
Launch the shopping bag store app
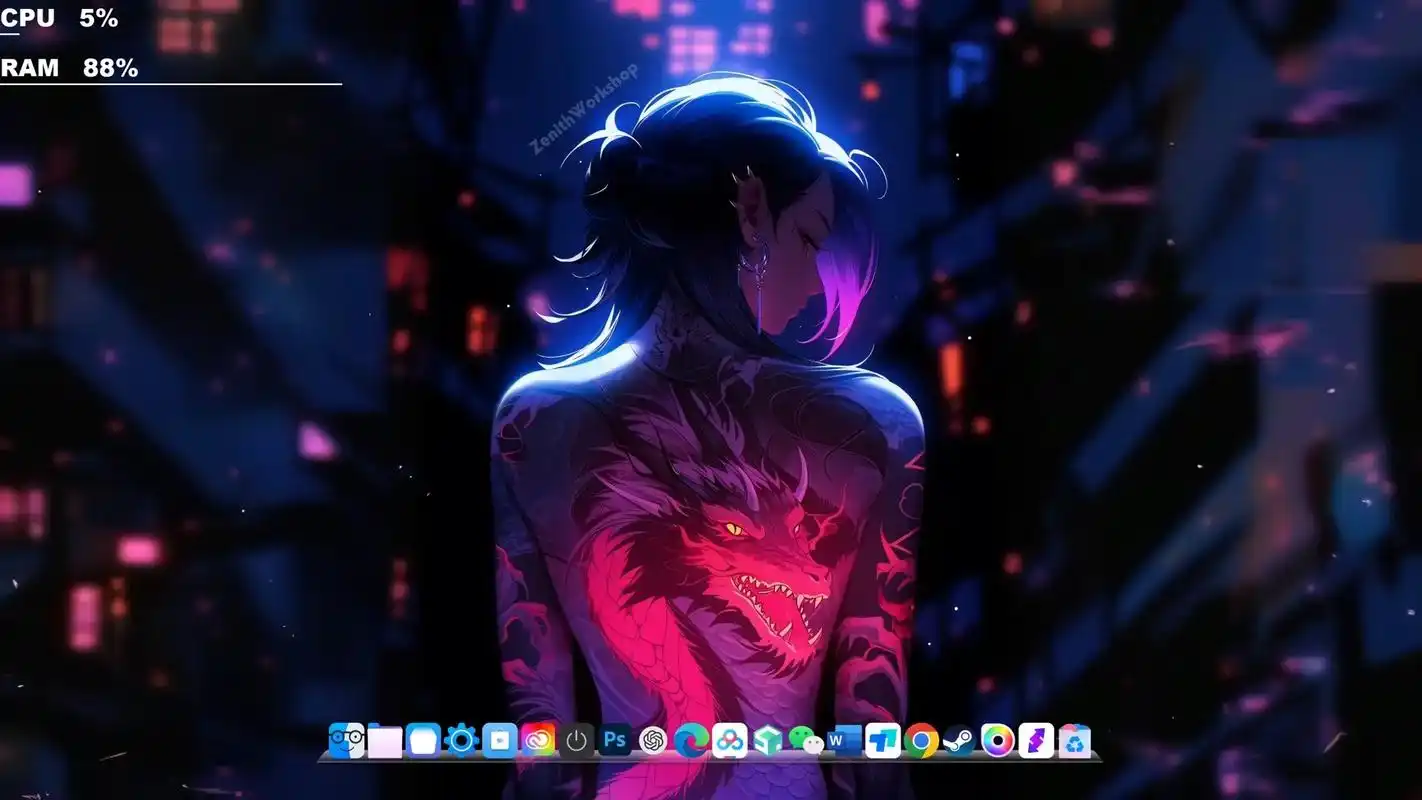(499, 741)
